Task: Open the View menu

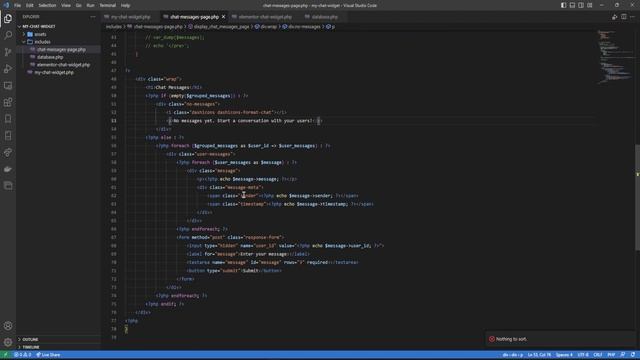Action: tap(66, 5)
